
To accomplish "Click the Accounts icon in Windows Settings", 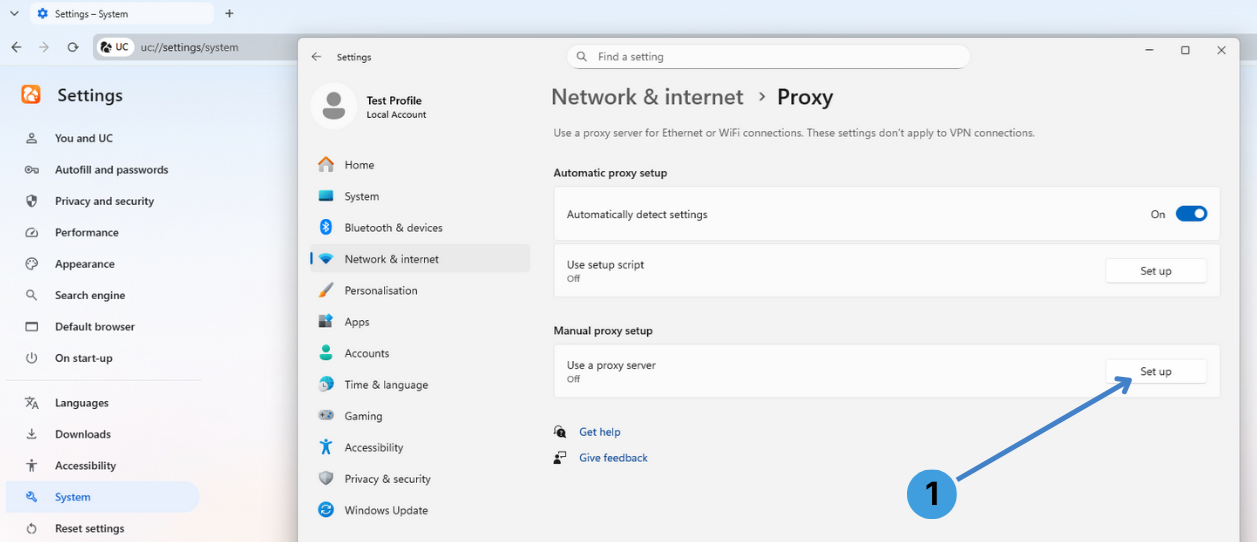I will pyautogui.click(x=326, y=353).
